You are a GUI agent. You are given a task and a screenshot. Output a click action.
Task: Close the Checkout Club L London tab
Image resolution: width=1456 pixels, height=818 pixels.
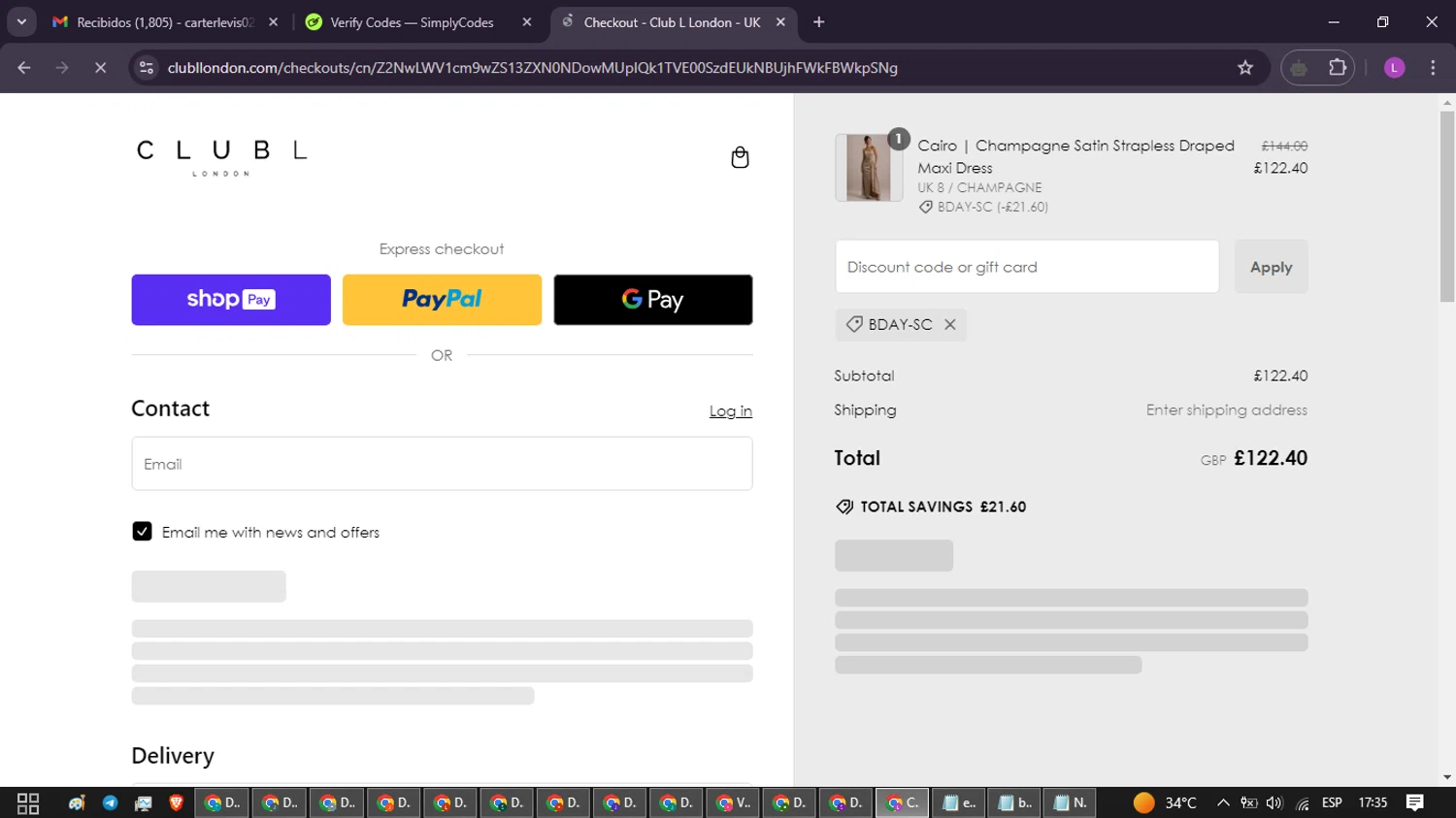point(780,22)
